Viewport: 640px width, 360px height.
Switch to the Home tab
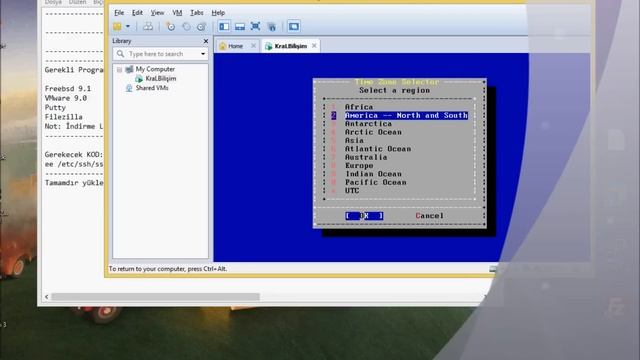[236, 46]
